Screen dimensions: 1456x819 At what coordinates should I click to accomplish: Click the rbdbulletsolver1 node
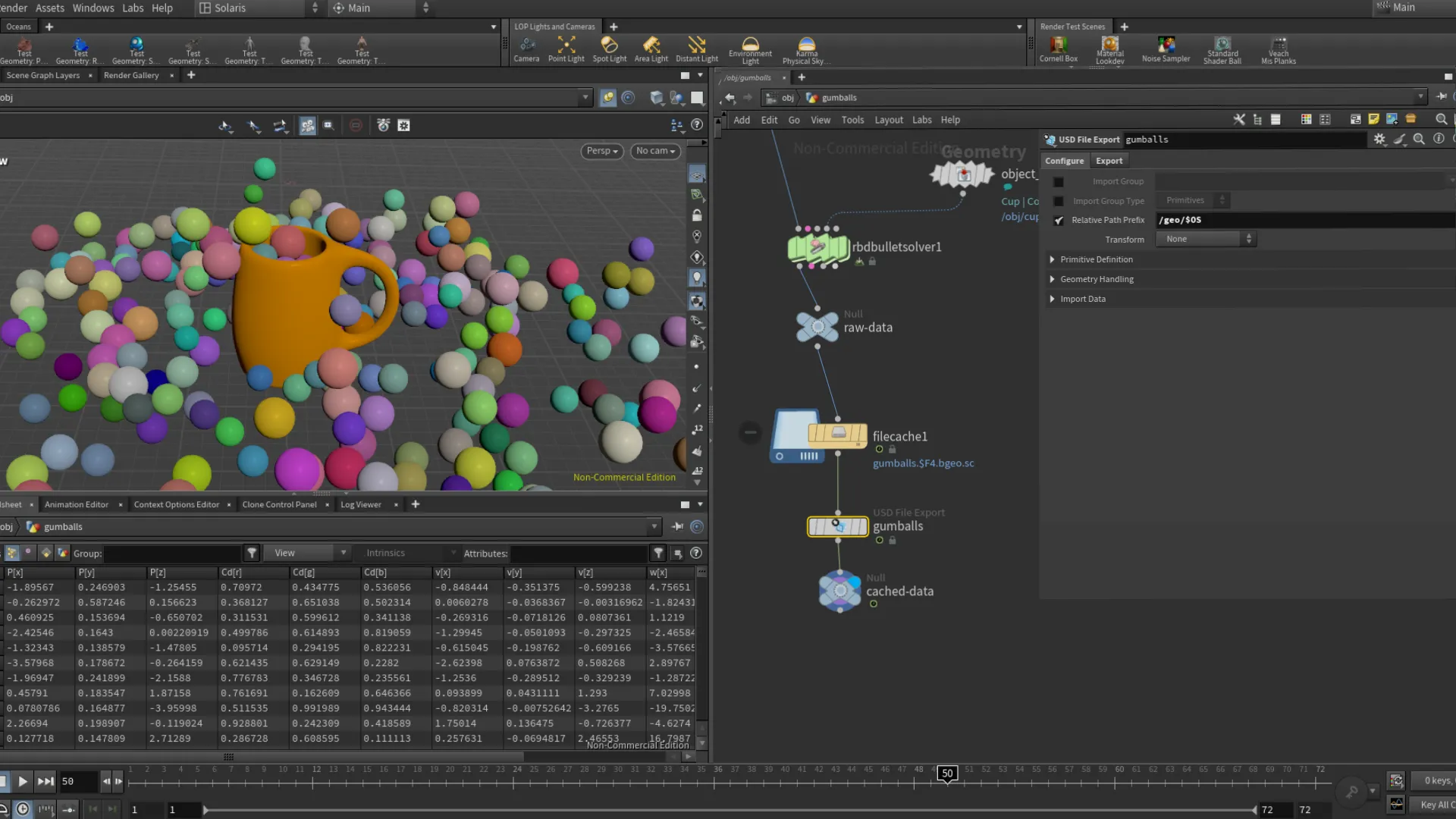[818, 247]
